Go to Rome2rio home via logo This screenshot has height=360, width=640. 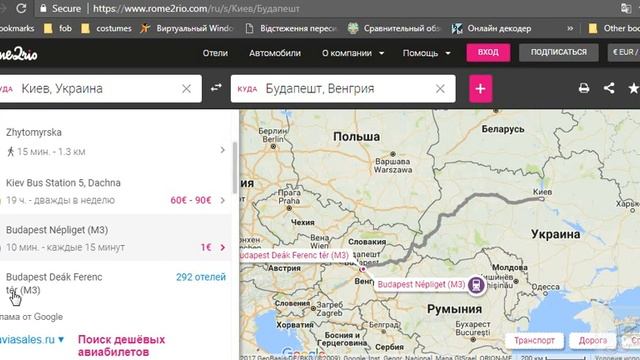[18, 53]
